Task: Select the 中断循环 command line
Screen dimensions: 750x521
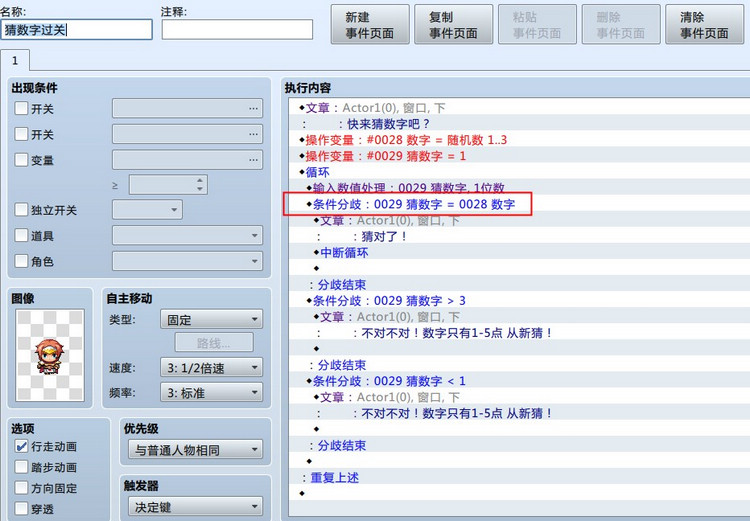Action: tap(519, 253)
